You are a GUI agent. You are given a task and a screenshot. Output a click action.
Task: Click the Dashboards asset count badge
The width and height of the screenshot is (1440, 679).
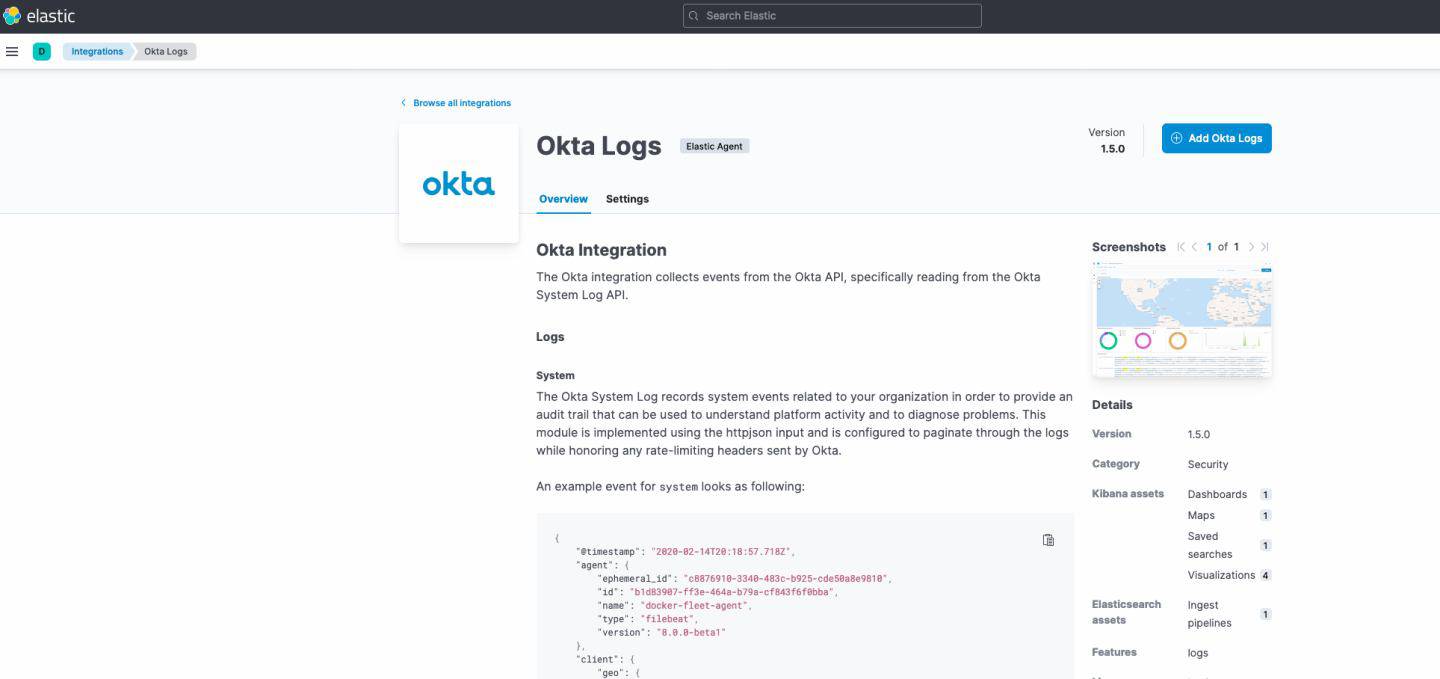pos(1265,494)
